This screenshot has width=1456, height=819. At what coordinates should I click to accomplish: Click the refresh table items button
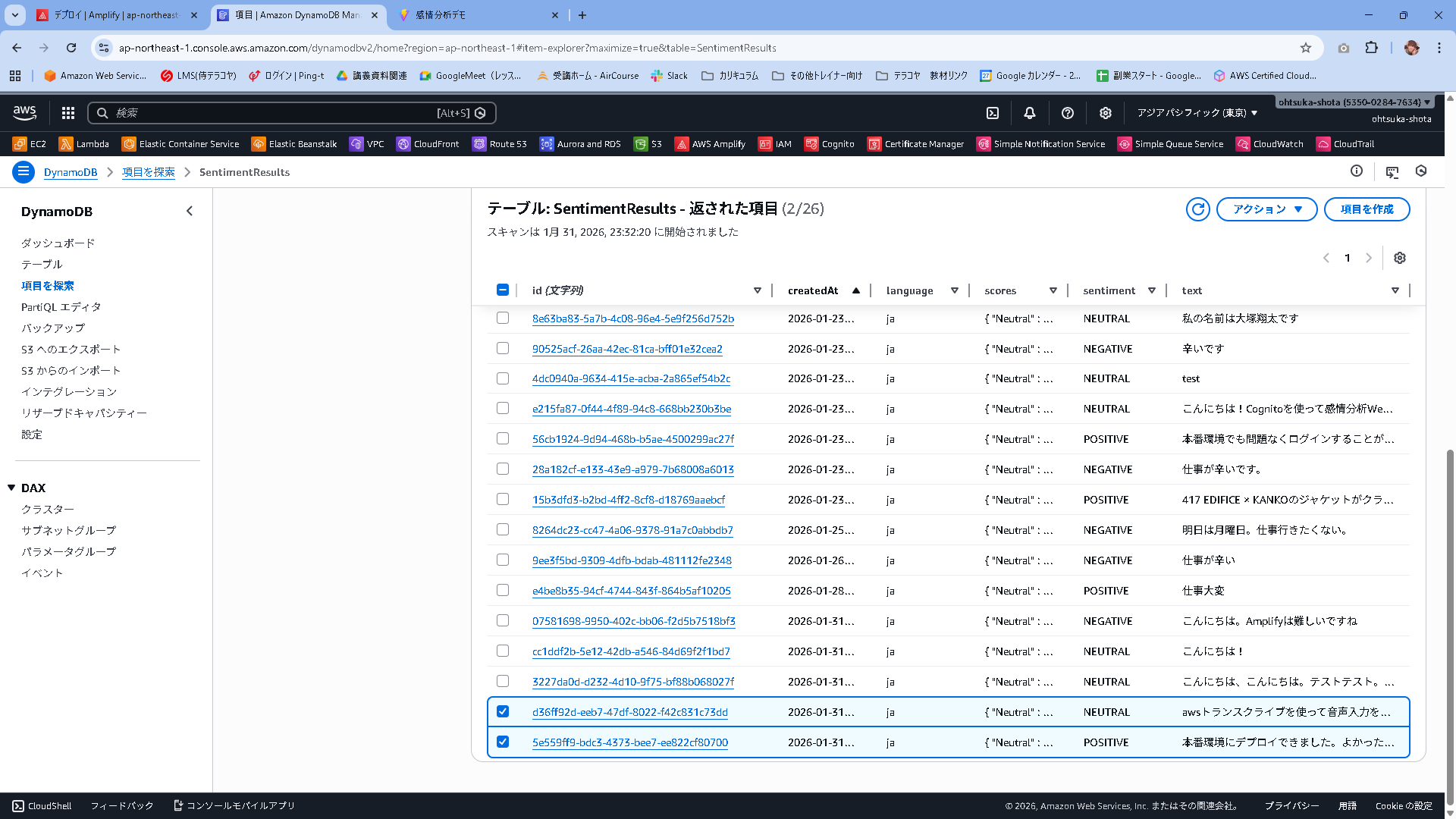[1198, 209]
